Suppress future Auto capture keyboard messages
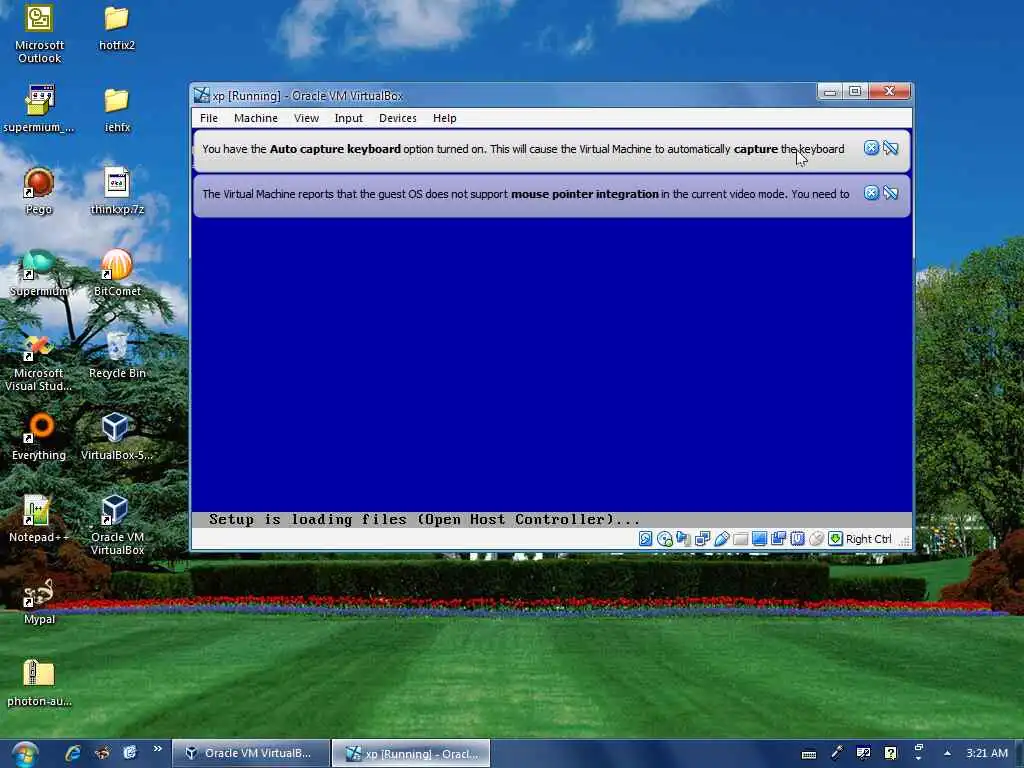 point(891,148)
